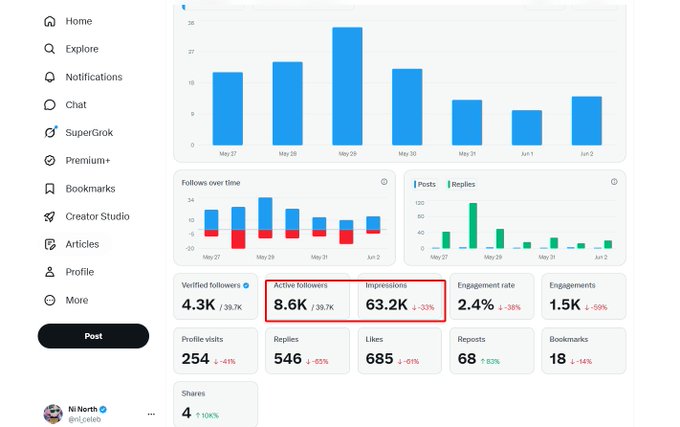
Task: Click the SuperGrok menu label
Action: (89, 133)
